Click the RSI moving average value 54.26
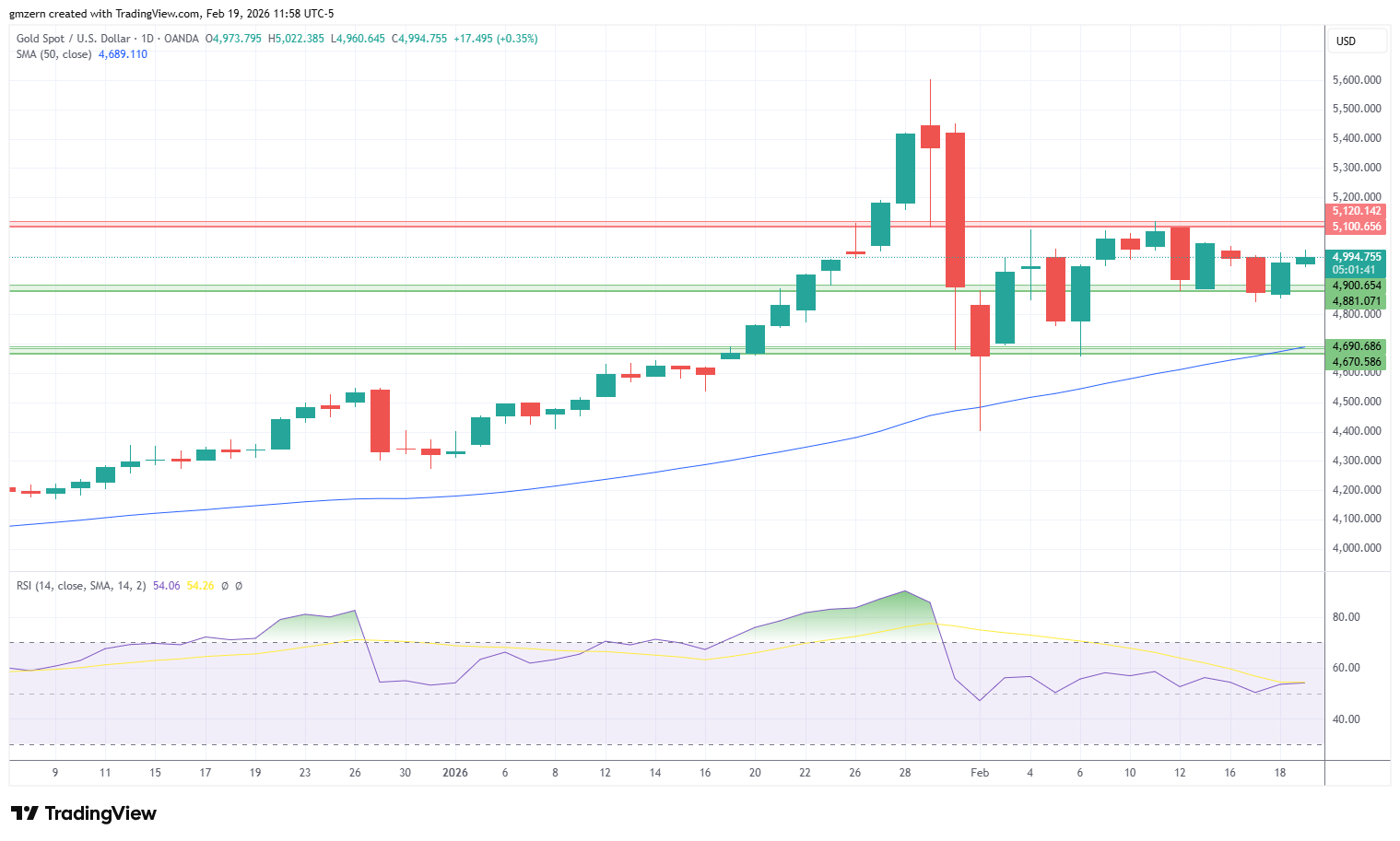The width and height of the screenshot is (1400, 841). coord(200,586)
